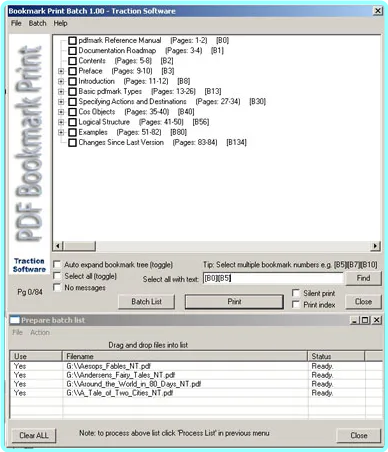Viewport: 388px width, 452px height.
Task: Enable the No messages option
Action: (57, 287)
